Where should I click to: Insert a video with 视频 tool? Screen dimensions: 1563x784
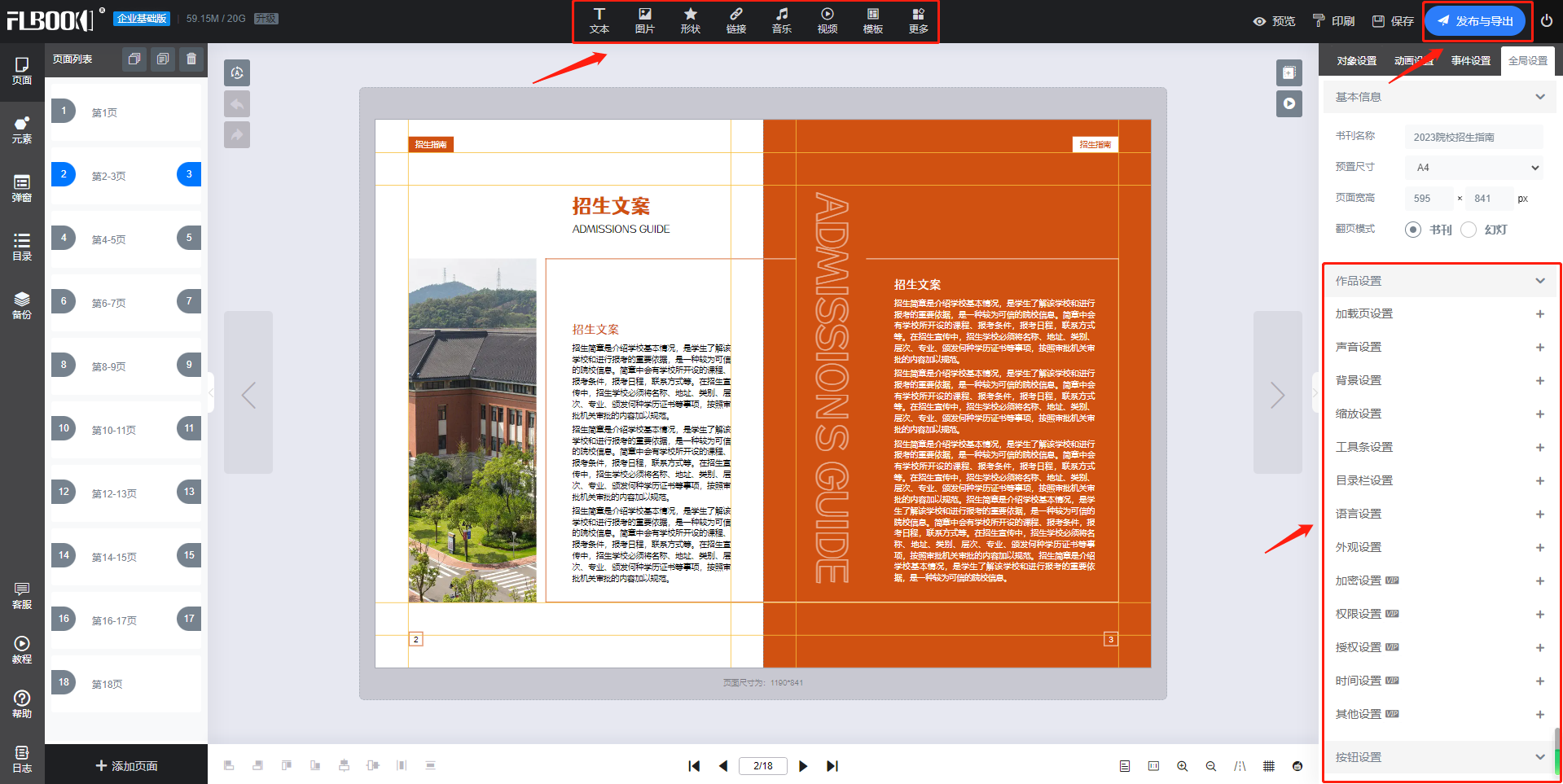(828, 21)
